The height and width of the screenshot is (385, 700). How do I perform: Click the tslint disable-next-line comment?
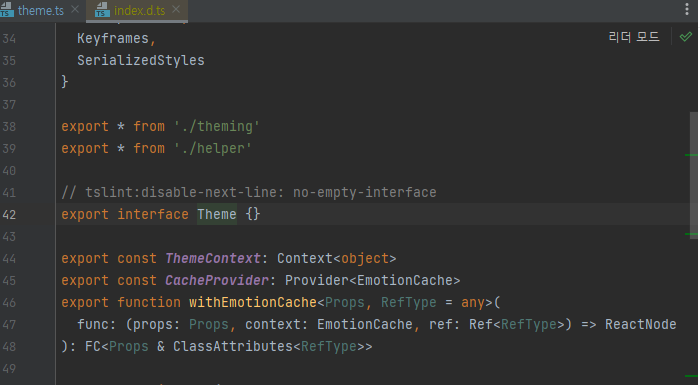coord(249,192)
